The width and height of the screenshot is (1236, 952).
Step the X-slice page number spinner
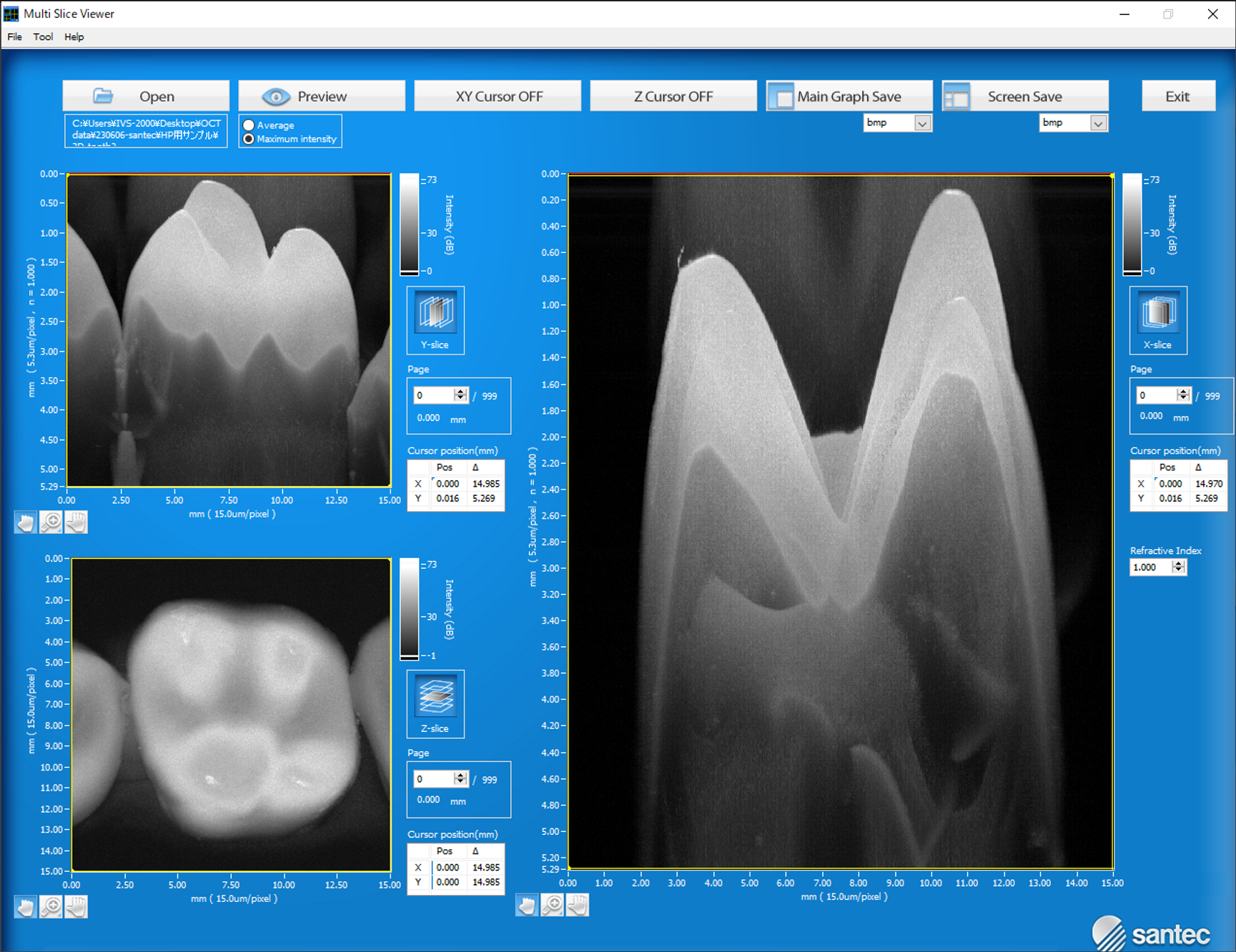click(1183, 395)
